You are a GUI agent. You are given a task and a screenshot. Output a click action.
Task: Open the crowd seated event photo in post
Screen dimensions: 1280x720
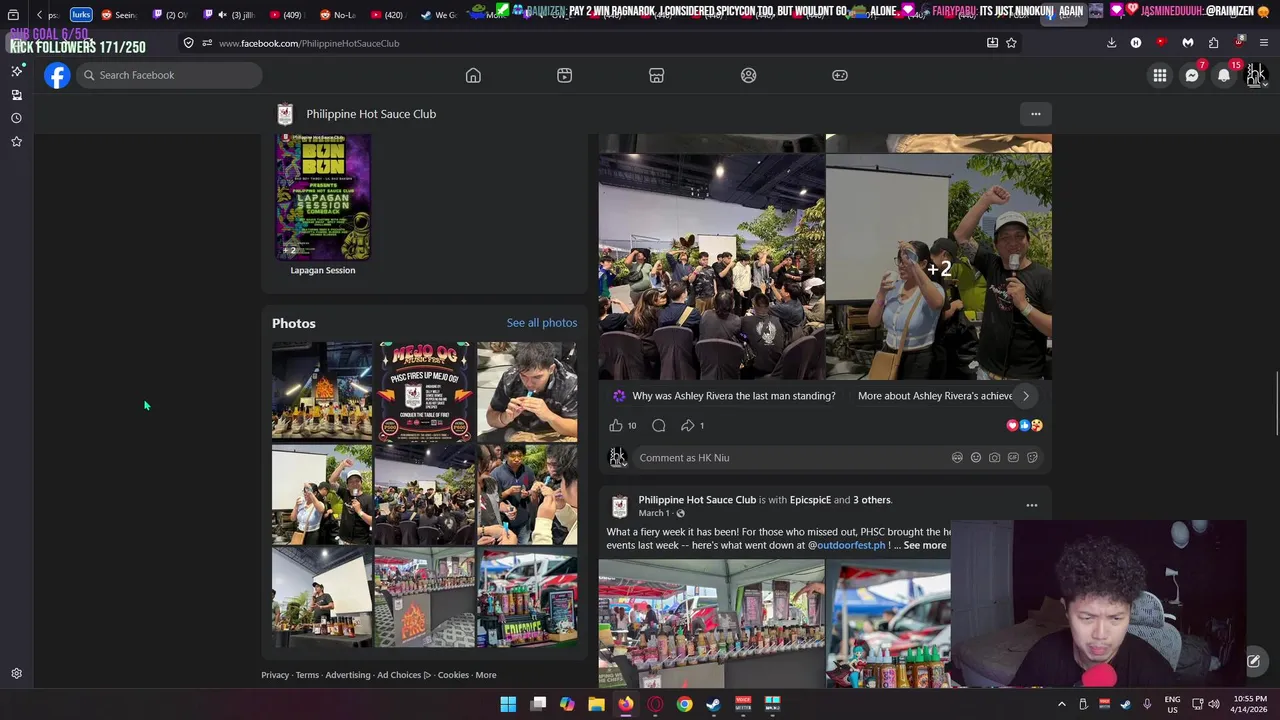tap(712, 268)
